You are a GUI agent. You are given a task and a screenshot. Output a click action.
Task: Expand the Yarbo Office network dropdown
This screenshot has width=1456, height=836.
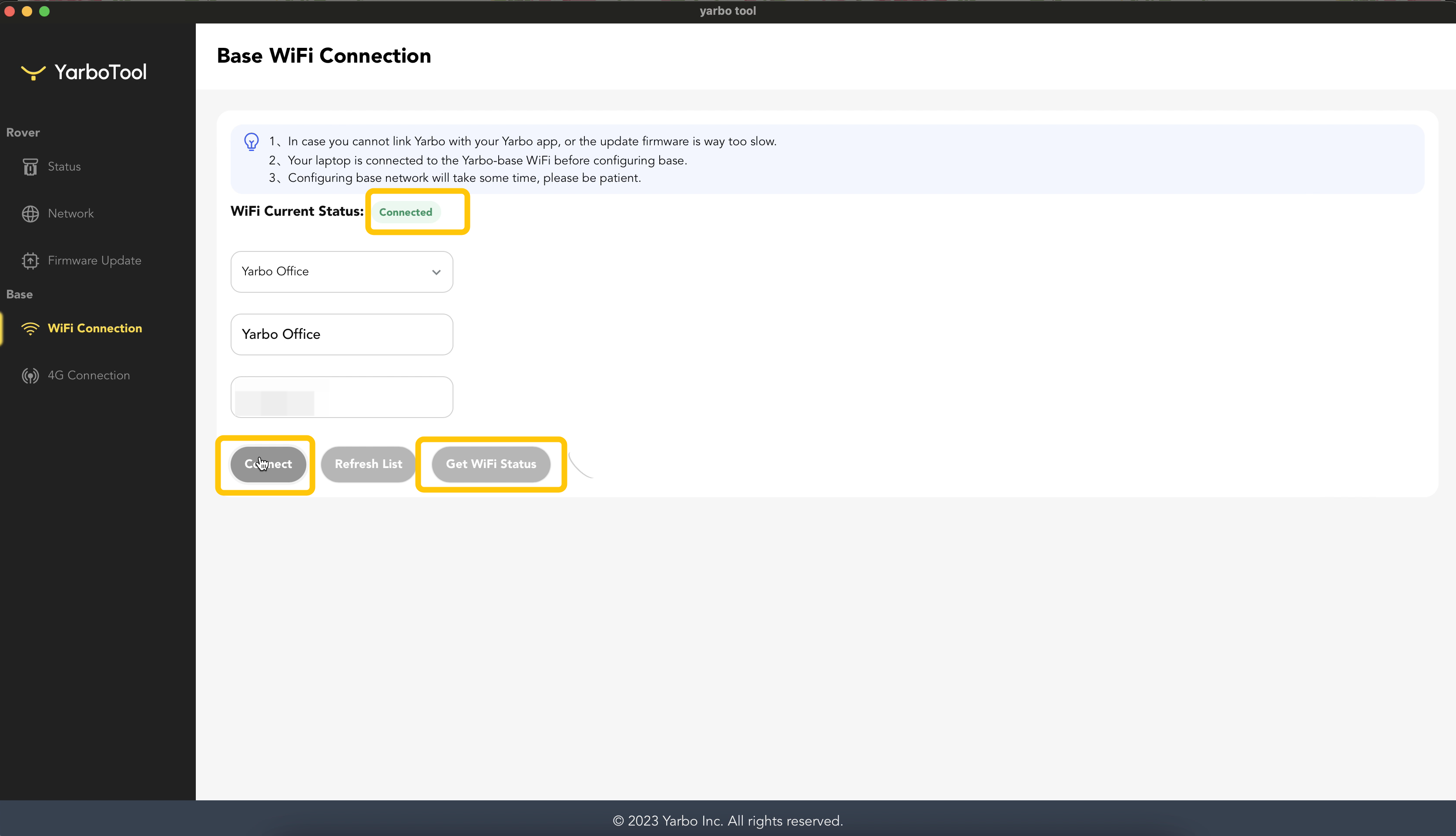(341, 271)
